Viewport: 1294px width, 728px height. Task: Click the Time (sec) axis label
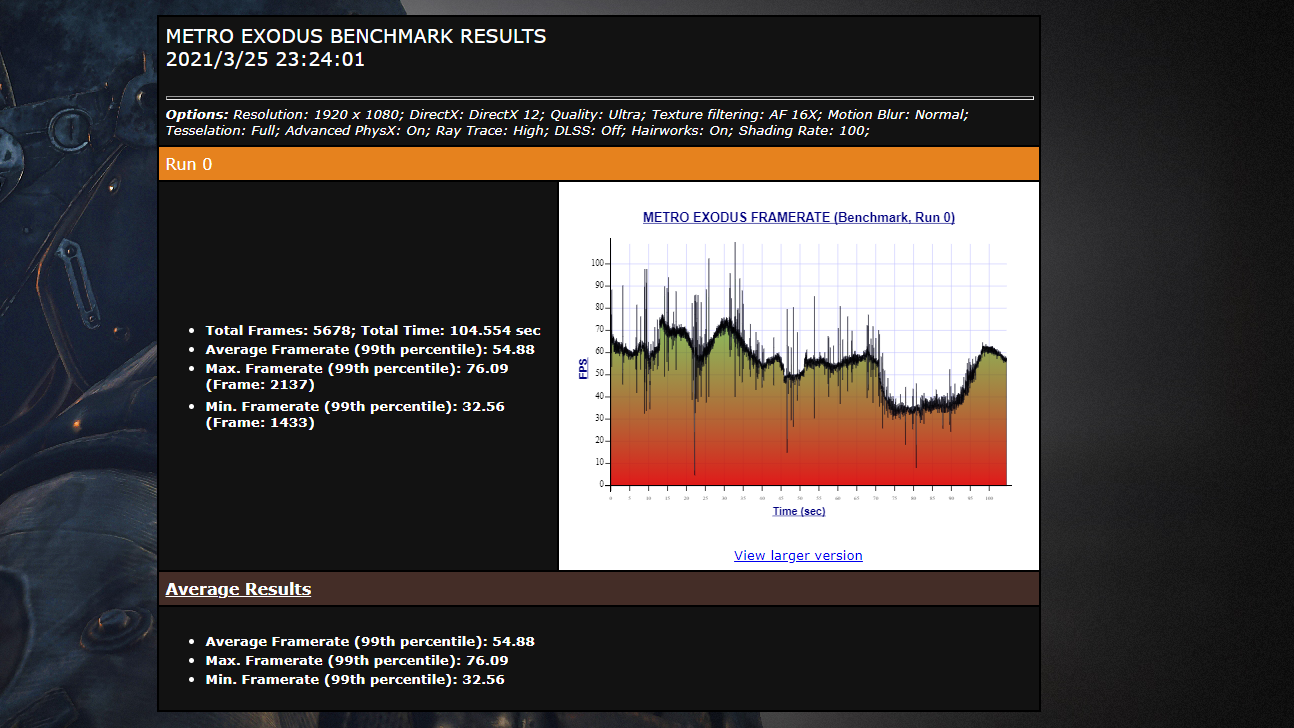tap(798, 511)
